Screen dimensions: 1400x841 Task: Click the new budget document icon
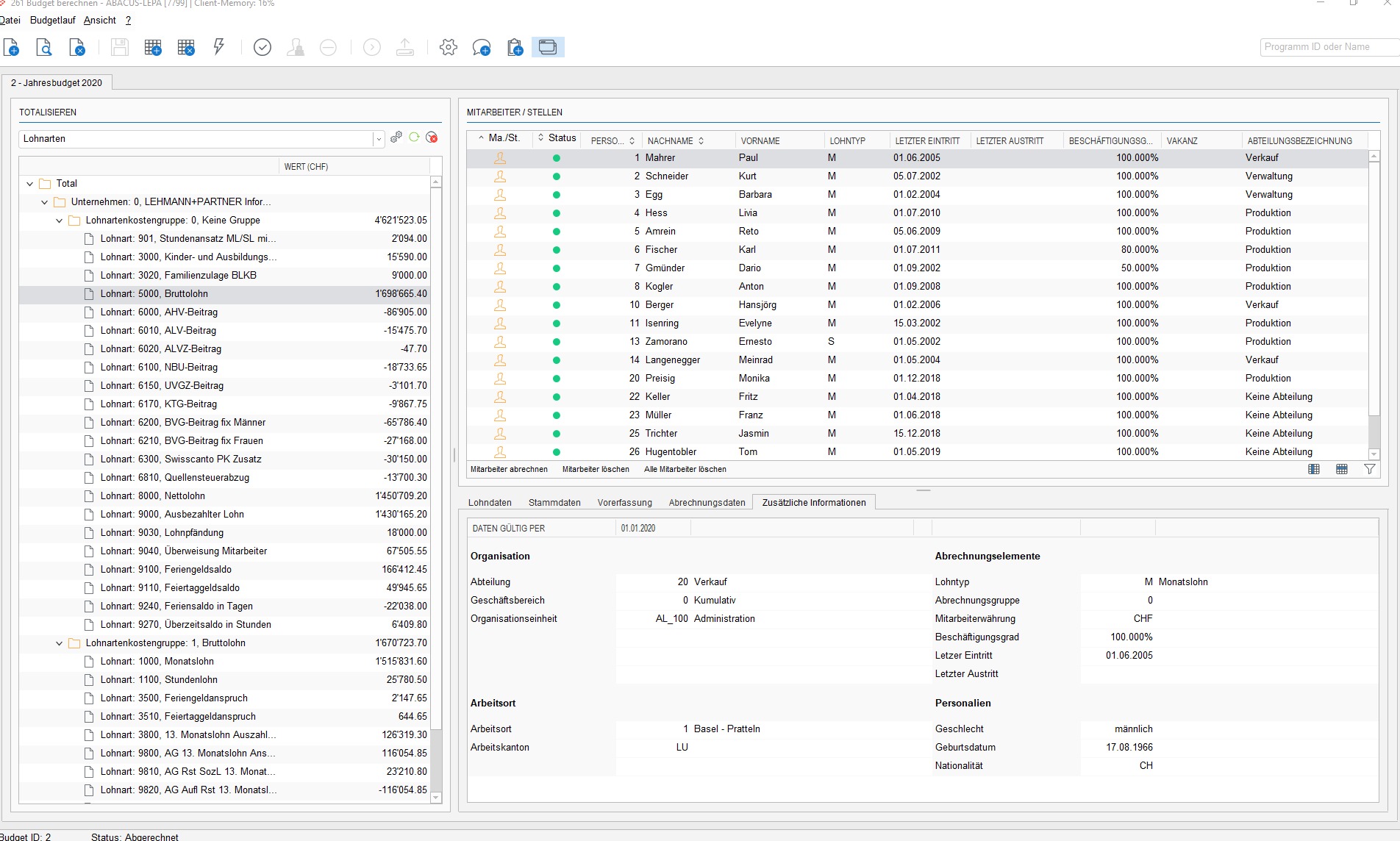11,48
